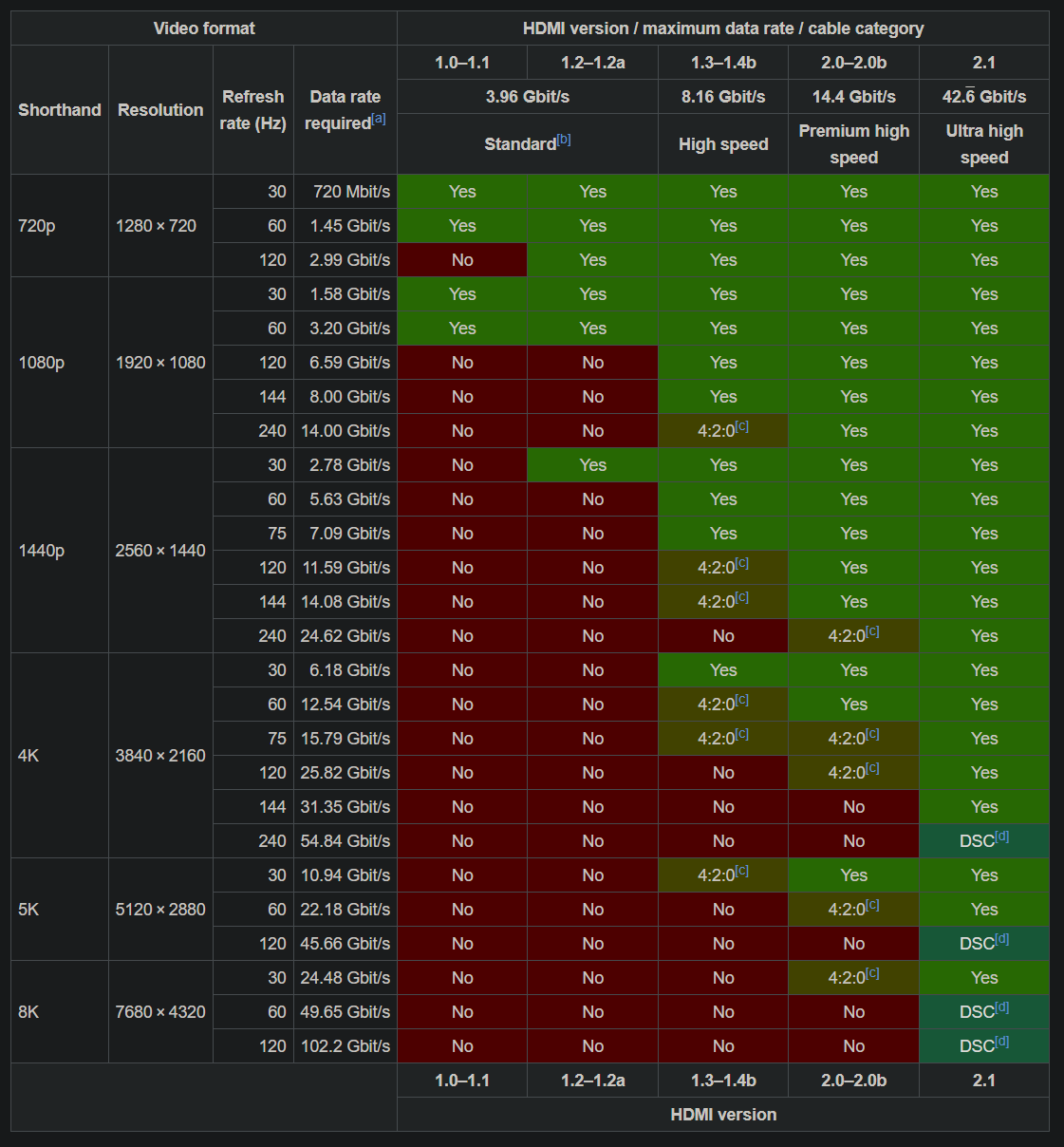Click the 42.6 Gbit/s data rate header
Image resolution: width=1064 pixels, height=1147 pixels.
[984, 97]
